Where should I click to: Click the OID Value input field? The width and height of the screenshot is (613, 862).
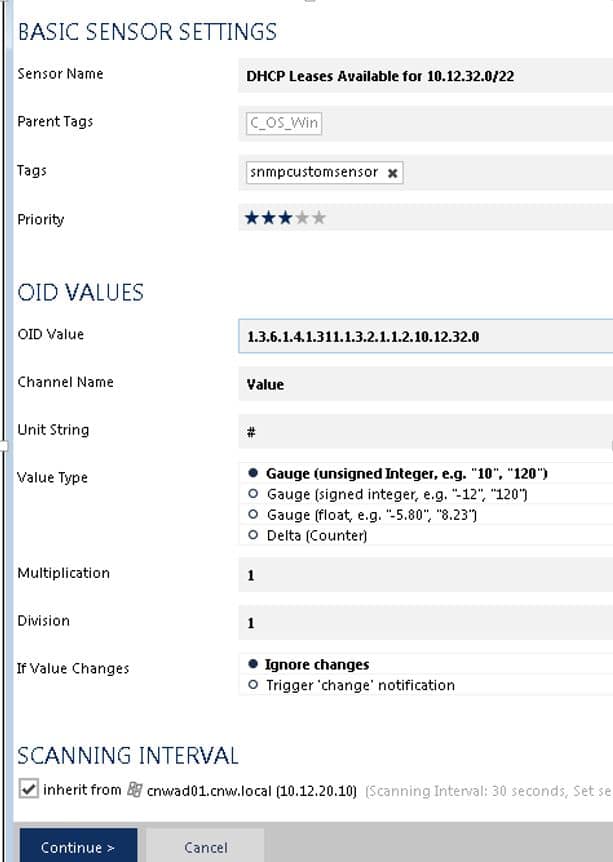click(x=426, y=336)
